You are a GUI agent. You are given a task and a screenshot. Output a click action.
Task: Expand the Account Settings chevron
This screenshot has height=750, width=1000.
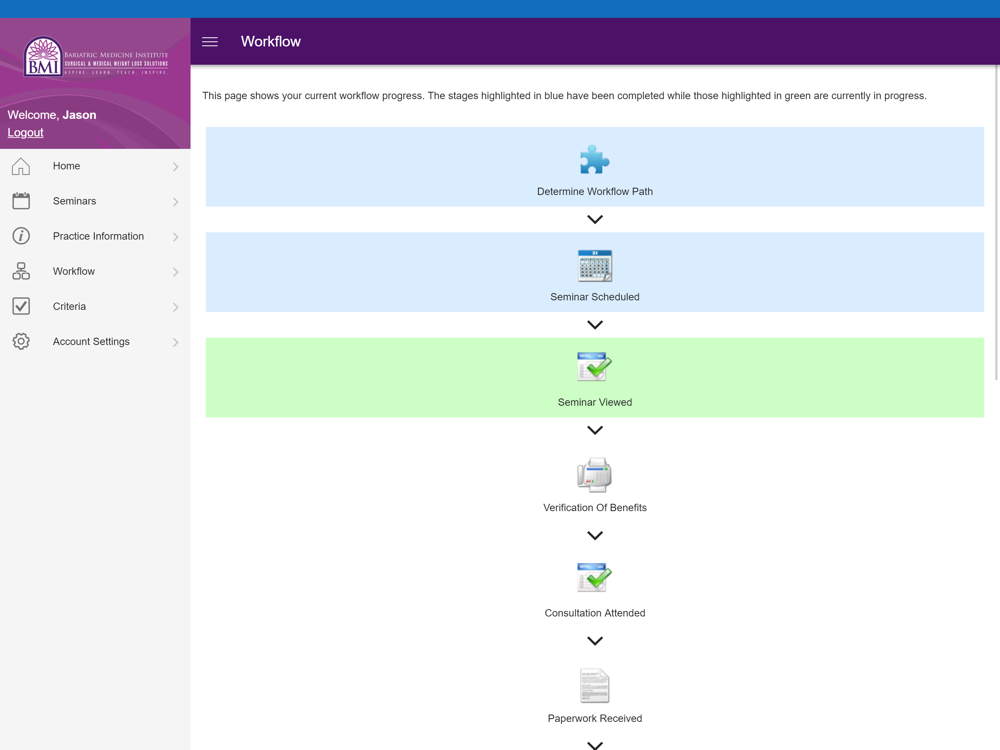175,342
